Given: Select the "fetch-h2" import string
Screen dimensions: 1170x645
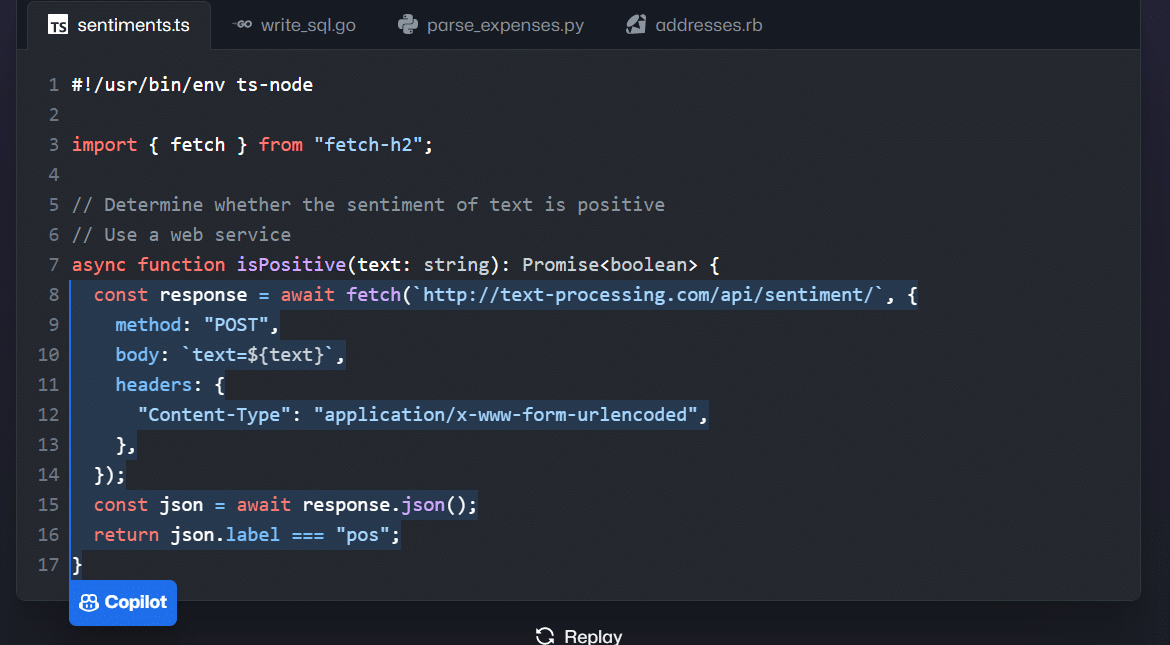Looking at the screenshot, I should pos(372,144).
